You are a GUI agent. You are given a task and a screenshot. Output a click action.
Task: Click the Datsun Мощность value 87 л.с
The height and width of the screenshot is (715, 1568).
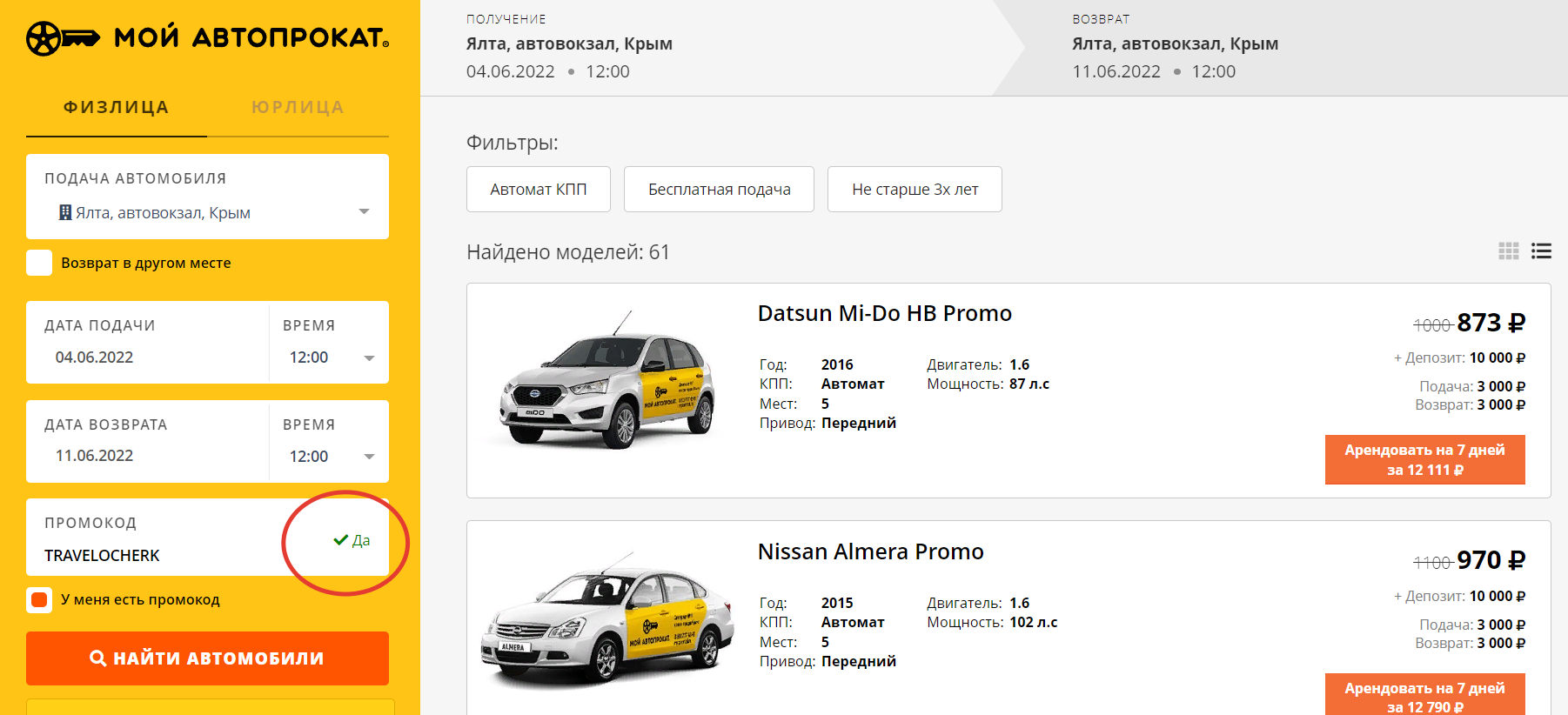coord(1029,384)
